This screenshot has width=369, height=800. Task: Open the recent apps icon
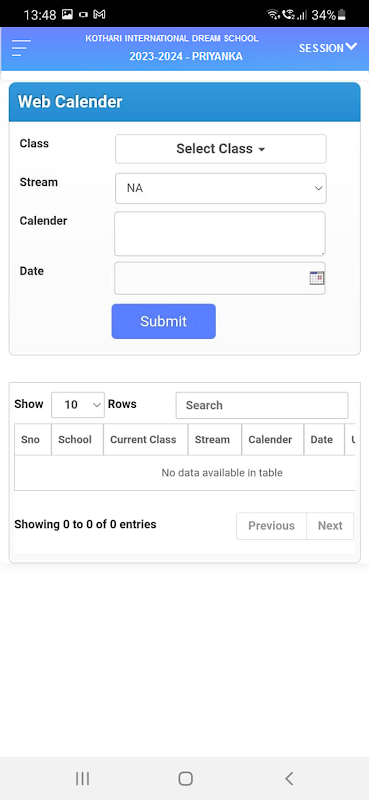(82, 779)
